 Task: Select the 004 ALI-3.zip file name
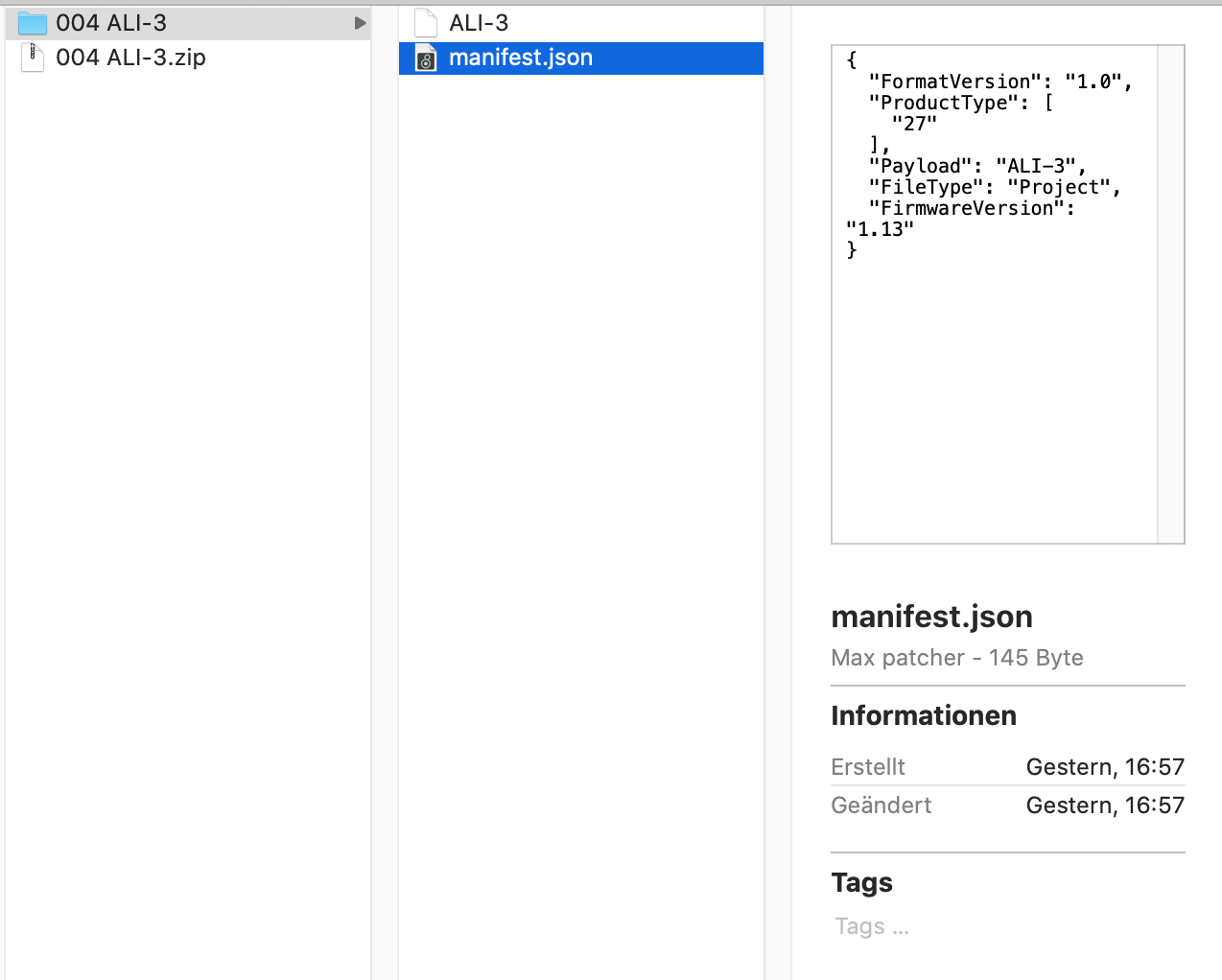(130, 58)
